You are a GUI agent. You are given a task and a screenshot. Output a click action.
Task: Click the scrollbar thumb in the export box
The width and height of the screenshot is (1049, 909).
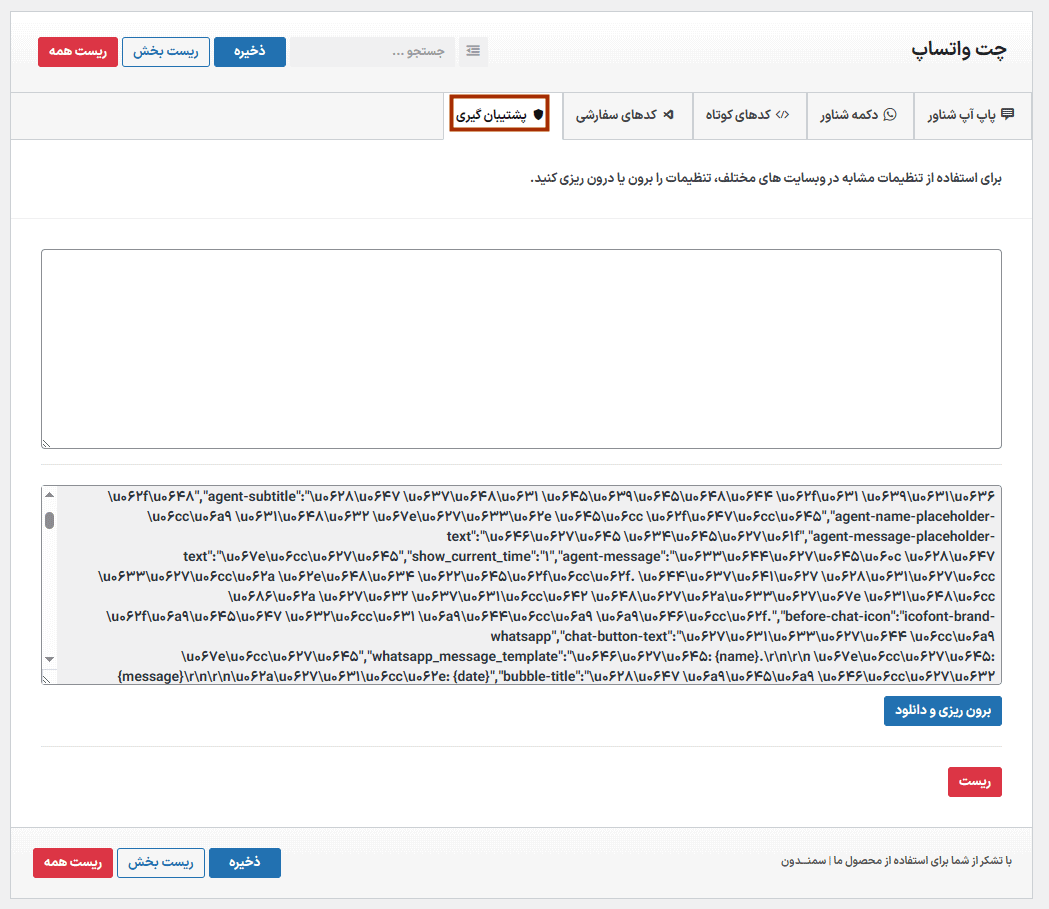pos(50,520)
